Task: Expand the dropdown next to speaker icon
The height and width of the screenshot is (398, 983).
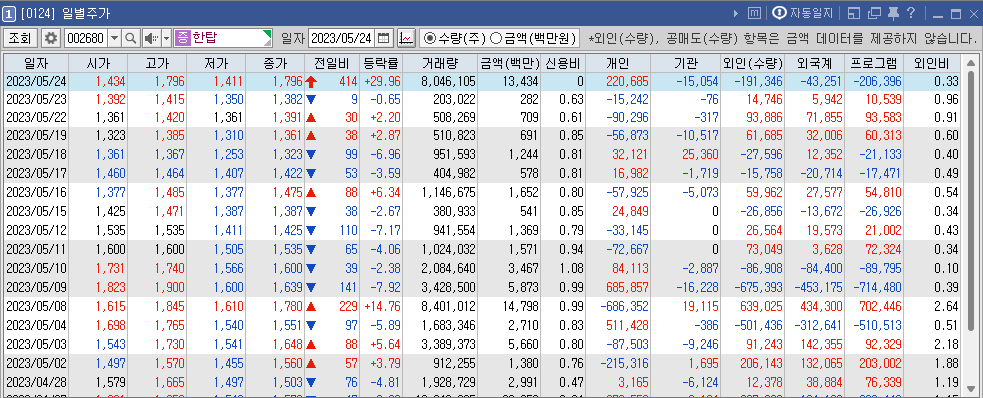Action: point(166,38)
